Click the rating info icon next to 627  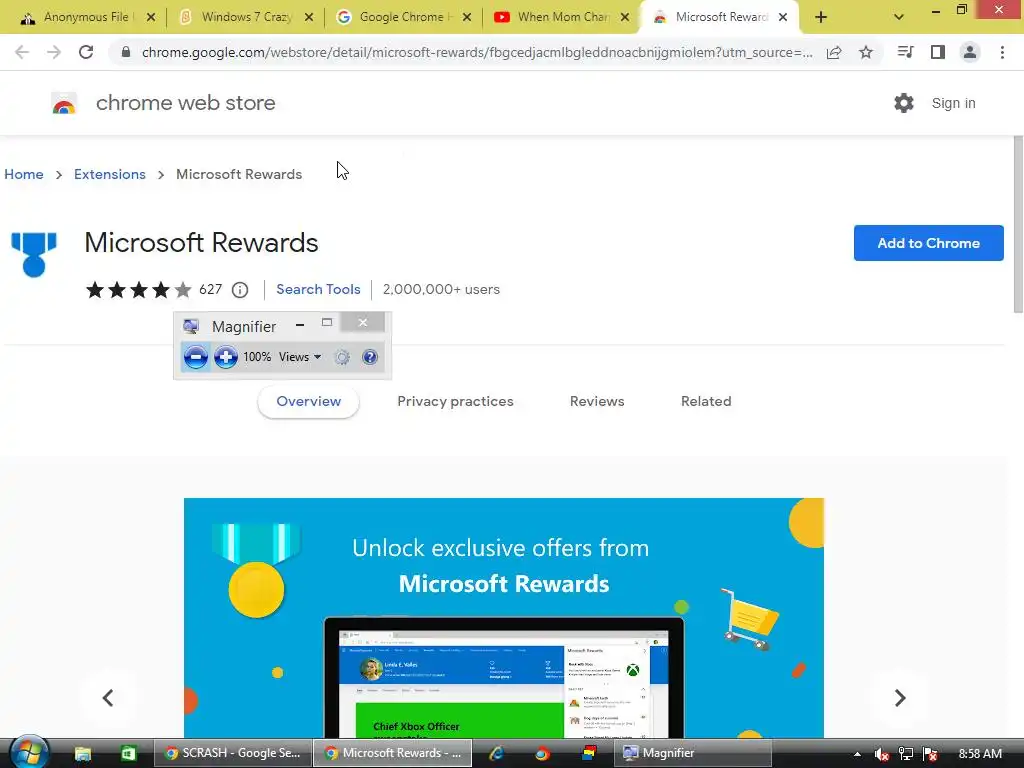click(240, 289)
